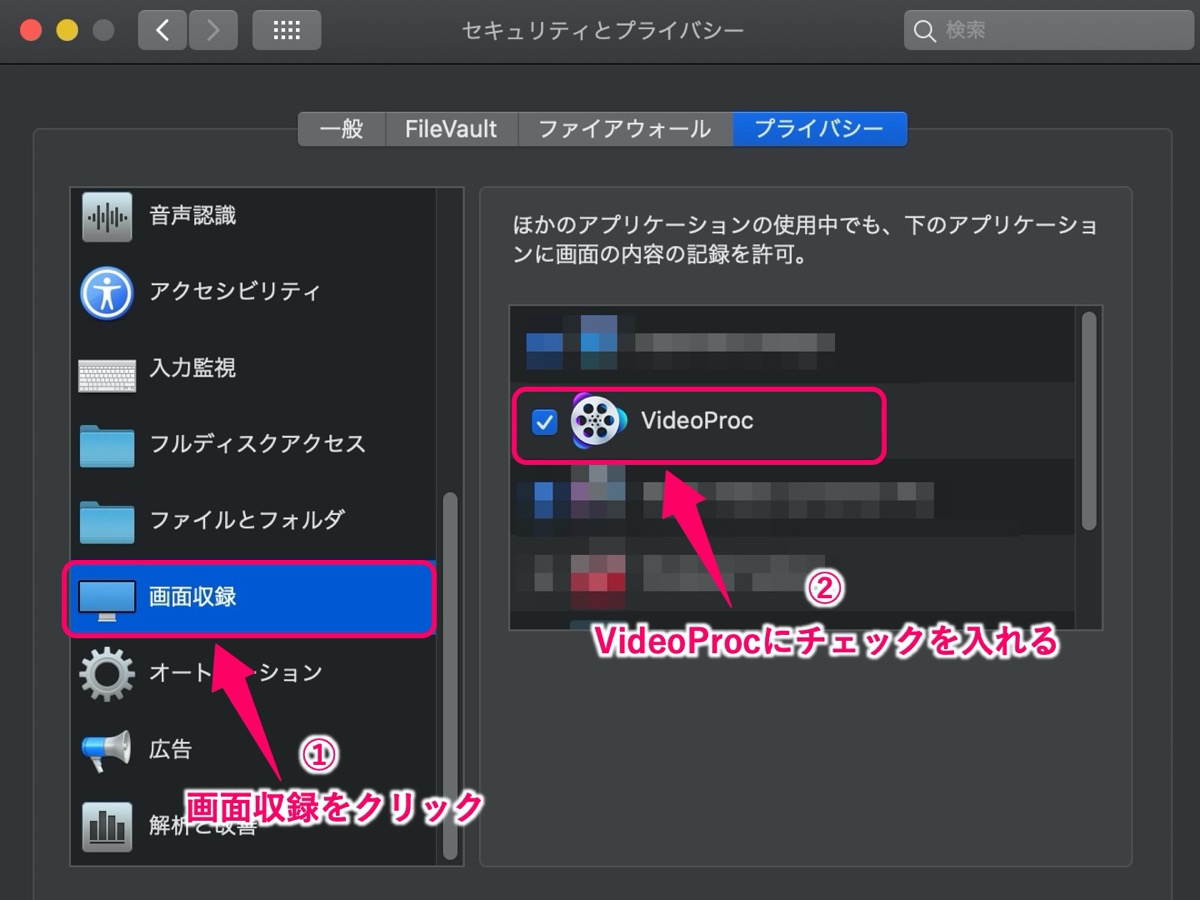The image size is (1200, 900).
Task: Select 音声認識 in the privacy list
Action: point(253,216)
